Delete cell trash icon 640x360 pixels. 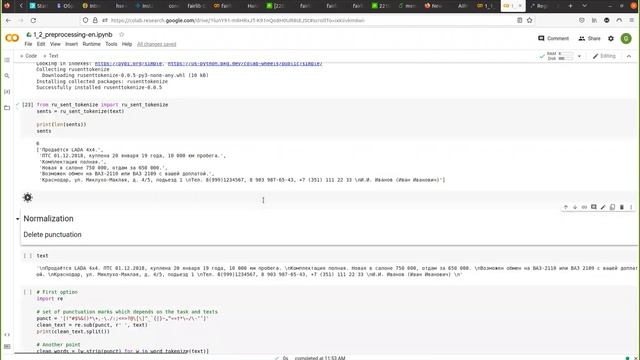click(622, 207)
